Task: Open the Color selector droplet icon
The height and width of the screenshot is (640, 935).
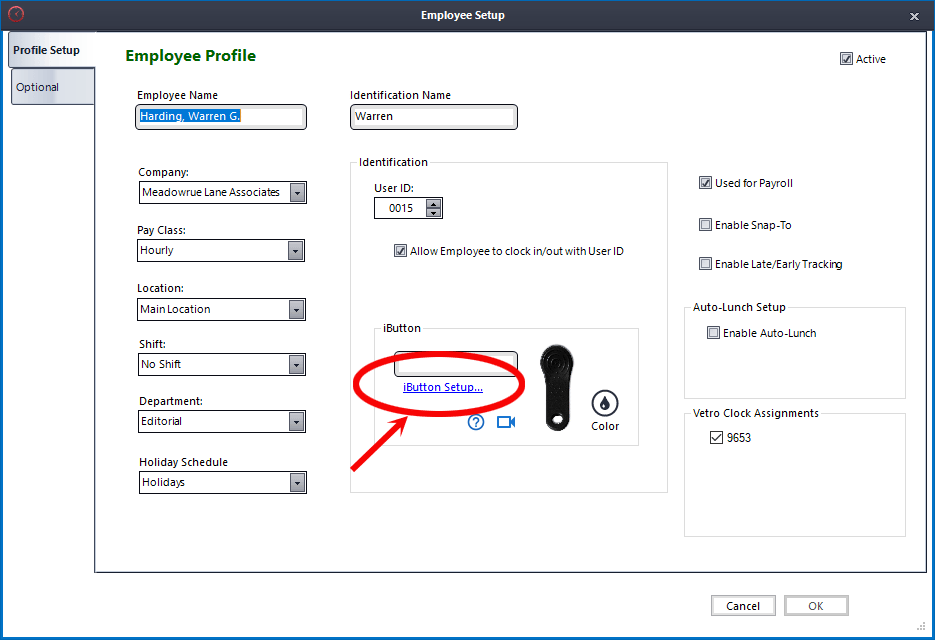Action: (604, 403)
